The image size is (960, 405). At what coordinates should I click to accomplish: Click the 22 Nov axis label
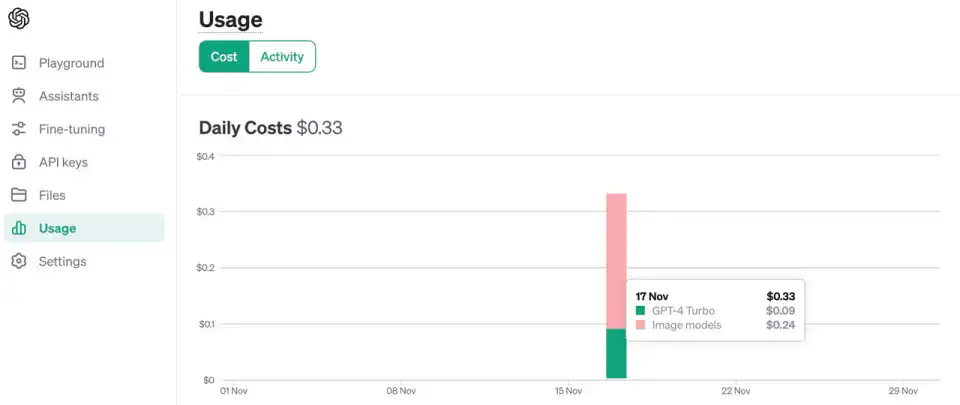(x=735, y=391)
